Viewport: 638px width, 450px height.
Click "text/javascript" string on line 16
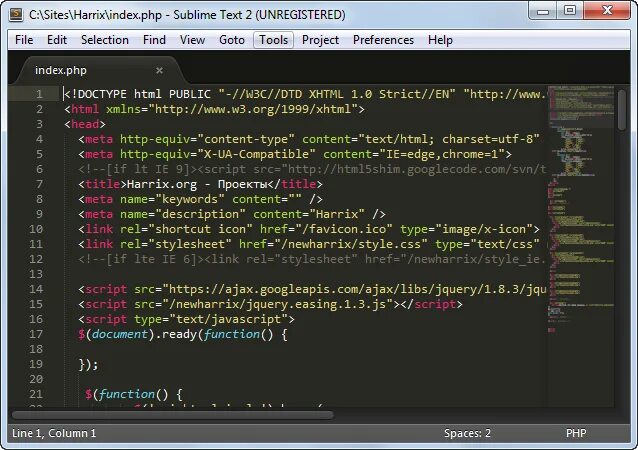(228, 319)
